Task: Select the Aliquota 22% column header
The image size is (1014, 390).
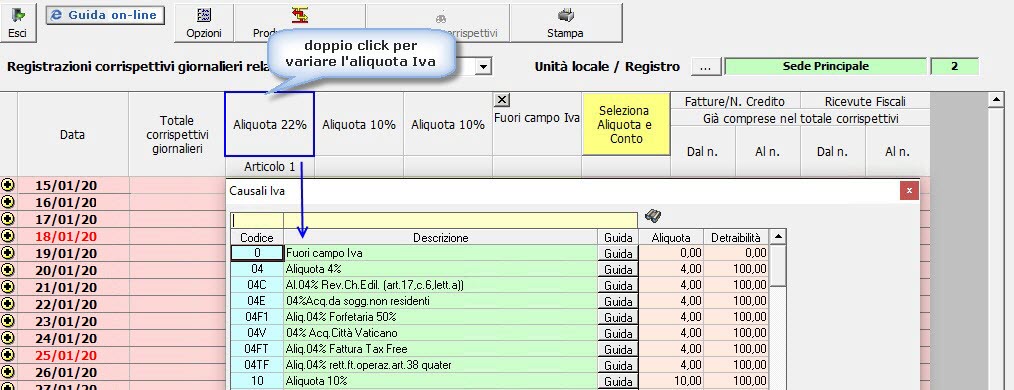Action: tap(270, 124)
